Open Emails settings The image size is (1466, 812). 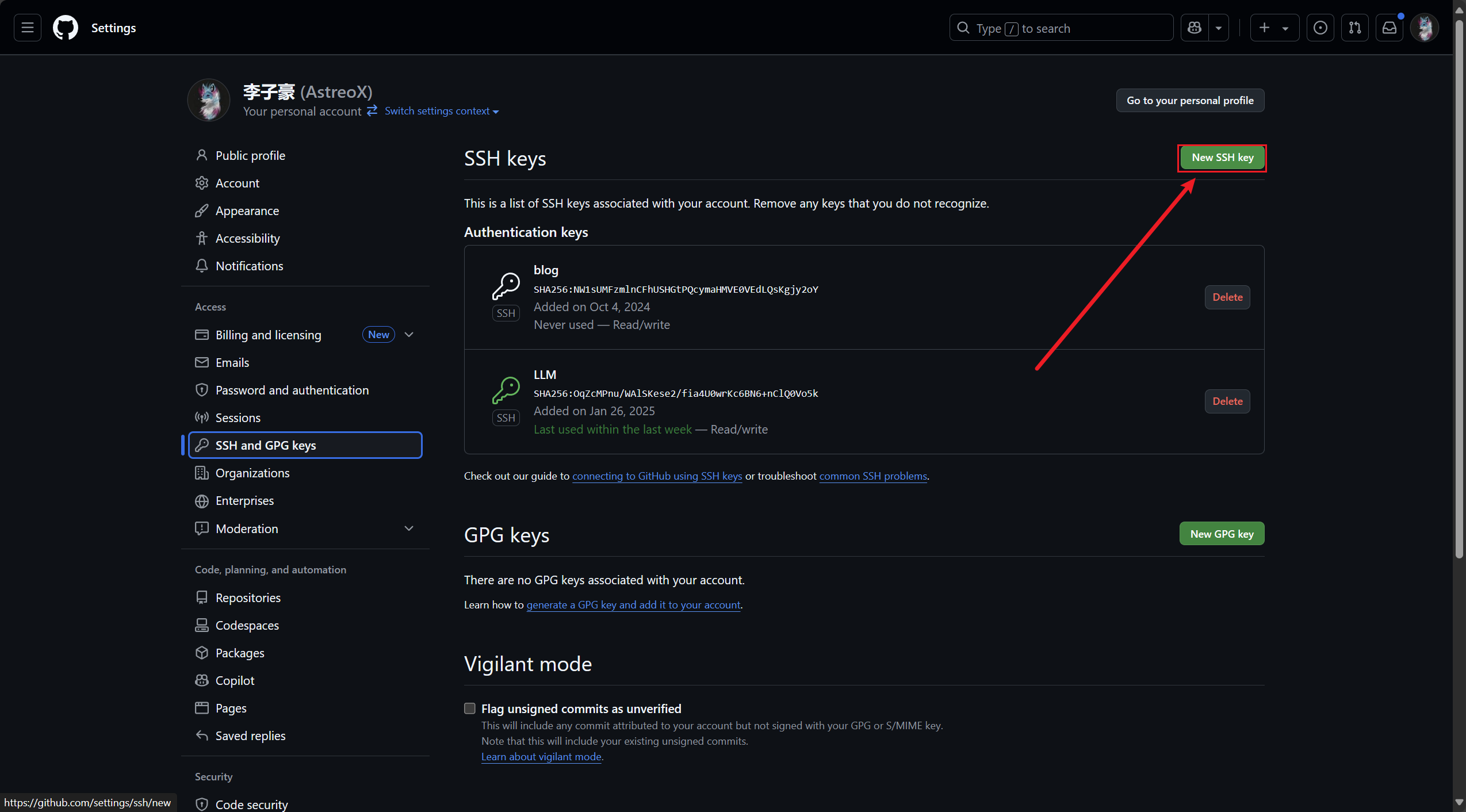click(305, 362)
